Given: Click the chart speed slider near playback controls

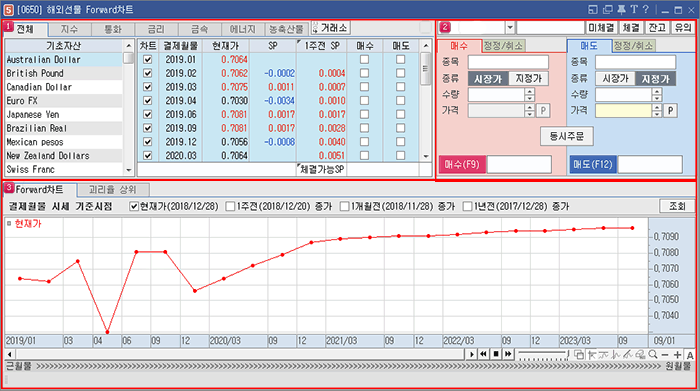Looking at the screenshot, I should [x=543, y=354].
